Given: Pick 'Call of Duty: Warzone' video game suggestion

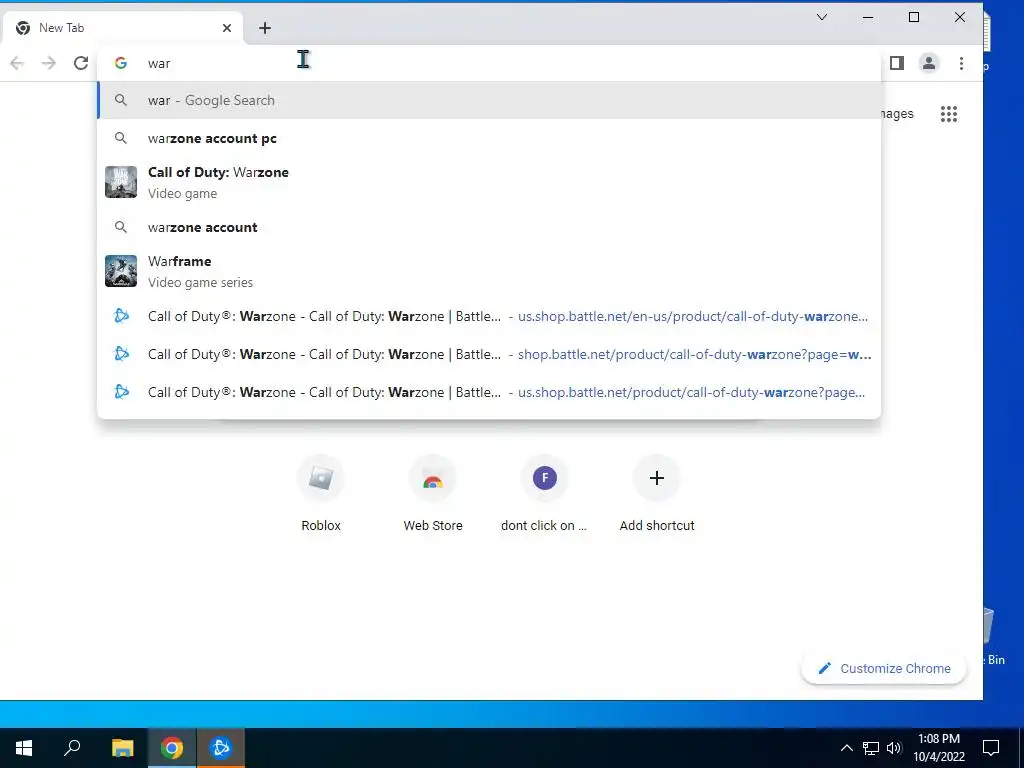Looking at the screenshot, I should 488,182.
